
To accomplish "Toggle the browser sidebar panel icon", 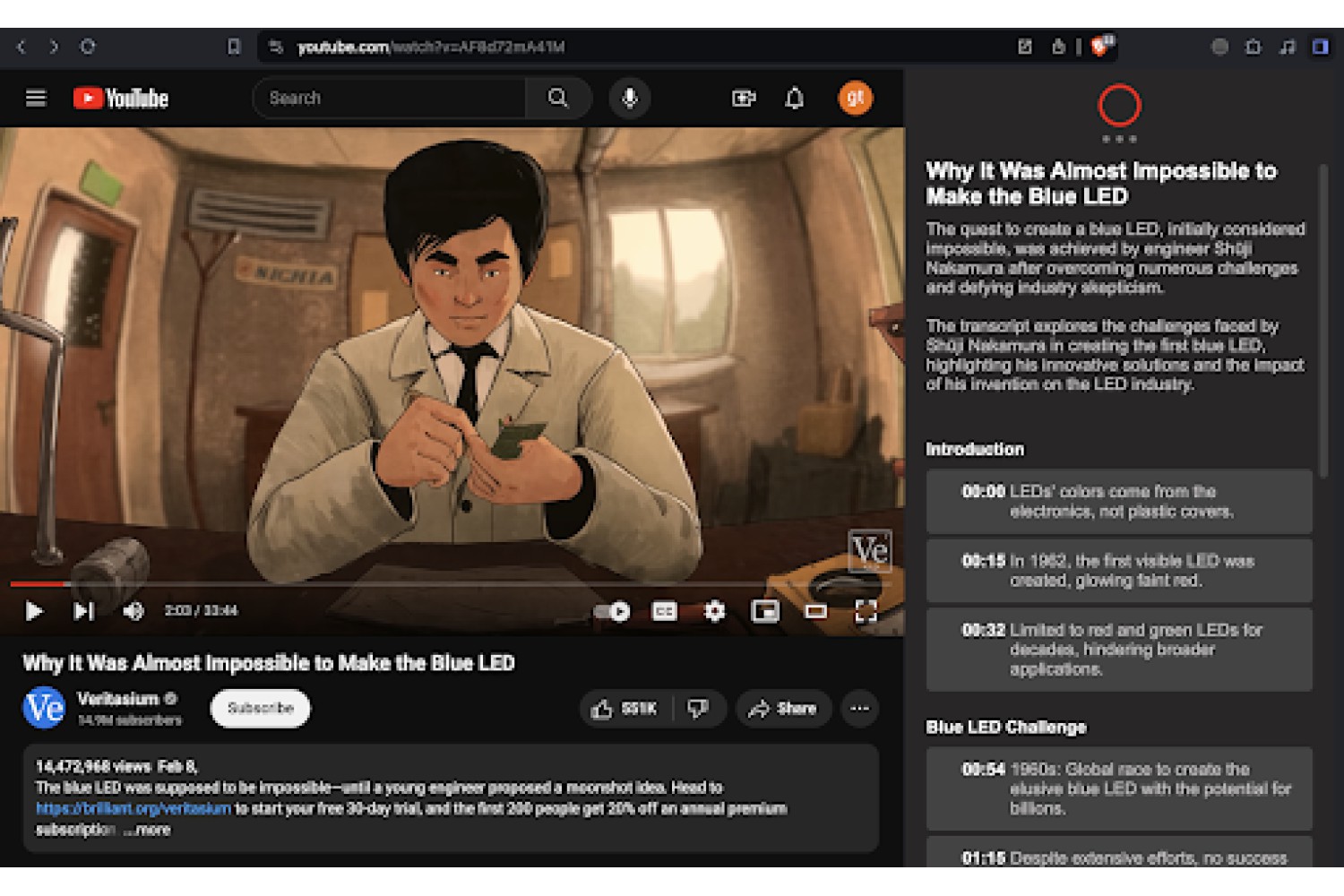I will 1321,47.
